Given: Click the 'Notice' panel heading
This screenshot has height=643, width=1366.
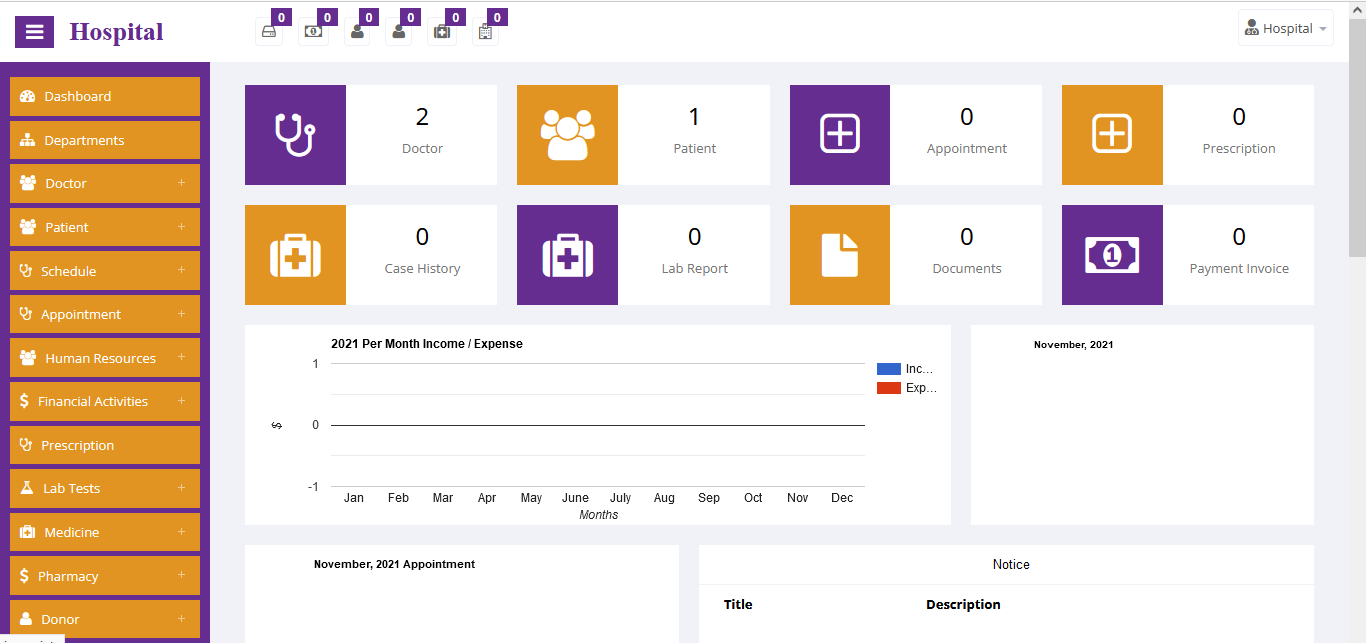Looking at the screenshot, I should coord(1011,564).
